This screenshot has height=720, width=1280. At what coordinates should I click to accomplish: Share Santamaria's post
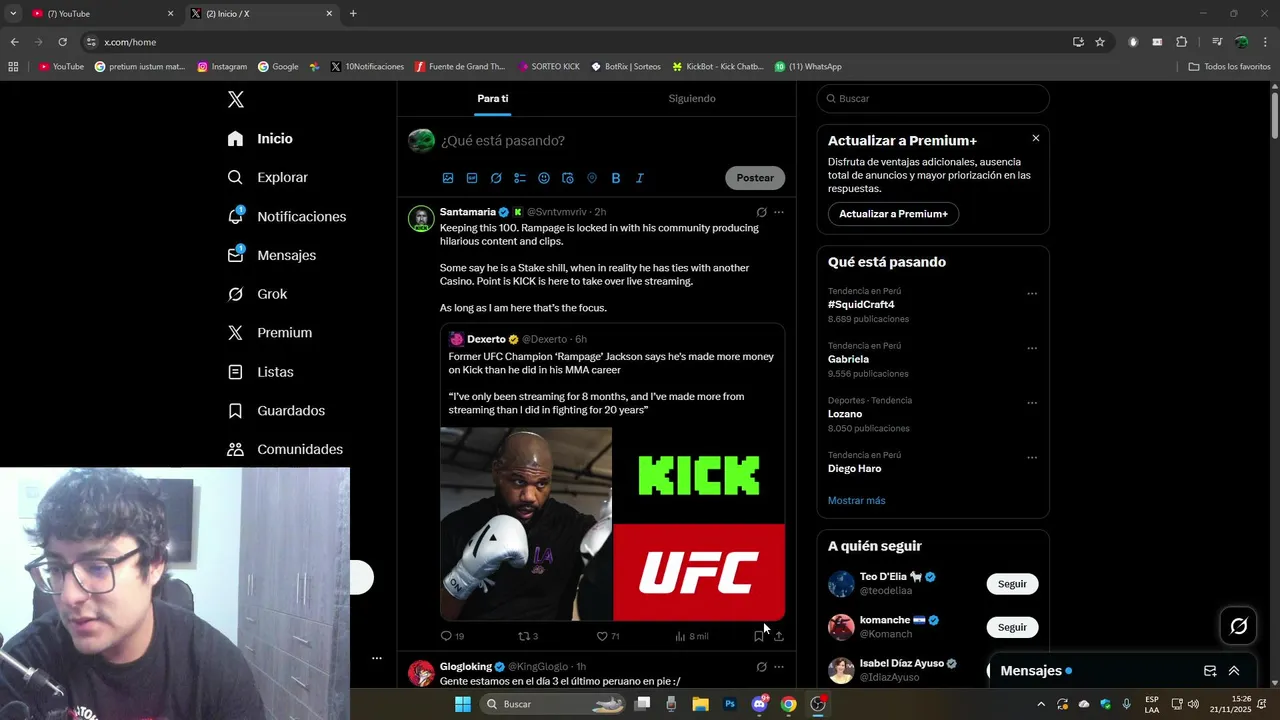click(x=779, y=636)
